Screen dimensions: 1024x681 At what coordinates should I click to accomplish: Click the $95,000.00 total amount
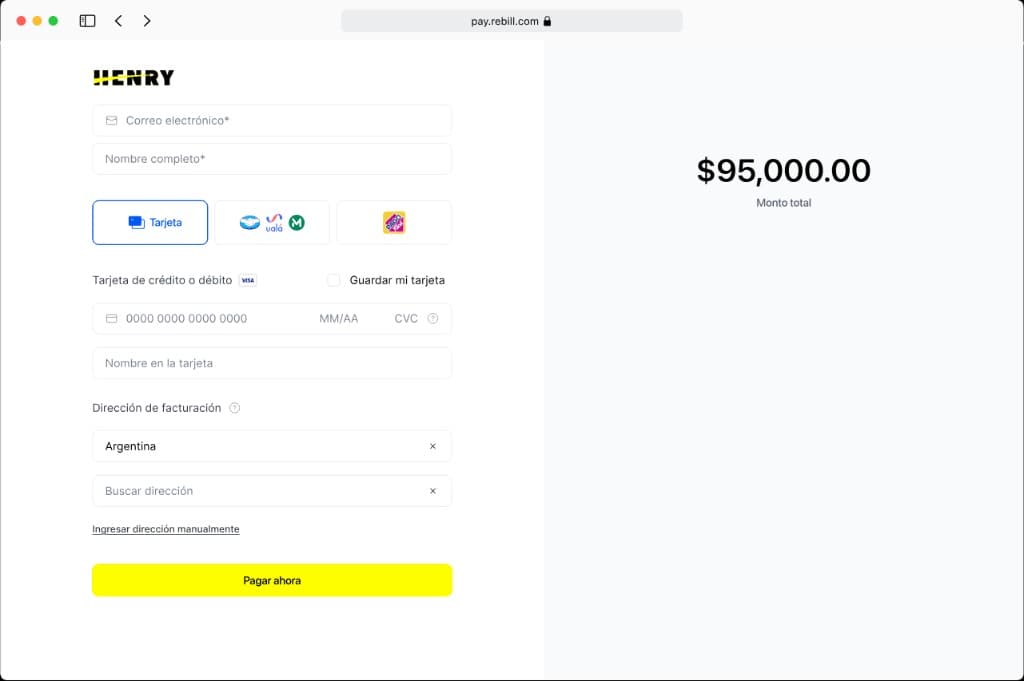(784, 170)
